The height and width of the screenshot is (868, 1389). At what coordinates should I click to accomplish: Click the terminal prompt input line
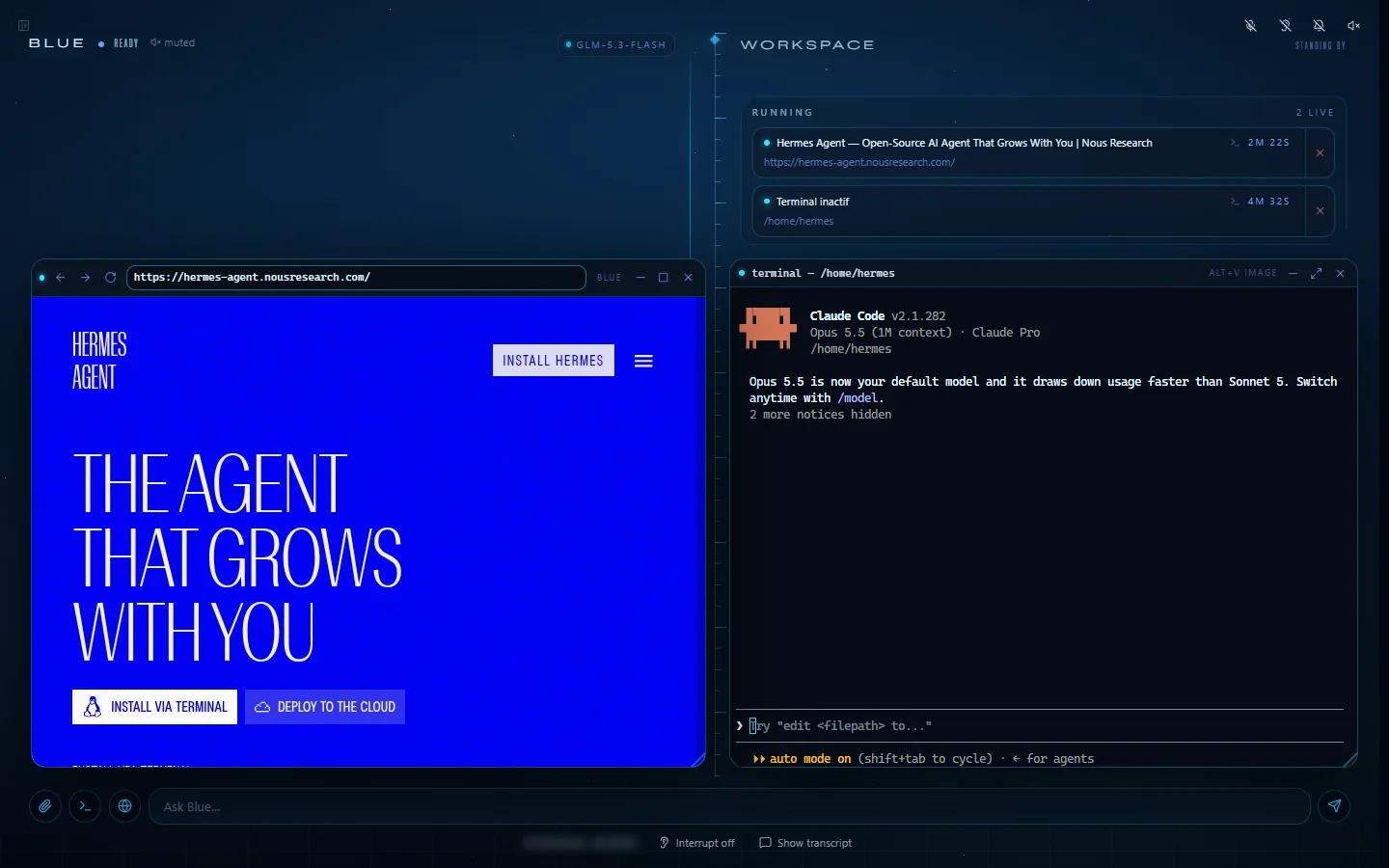[1040, 725]
